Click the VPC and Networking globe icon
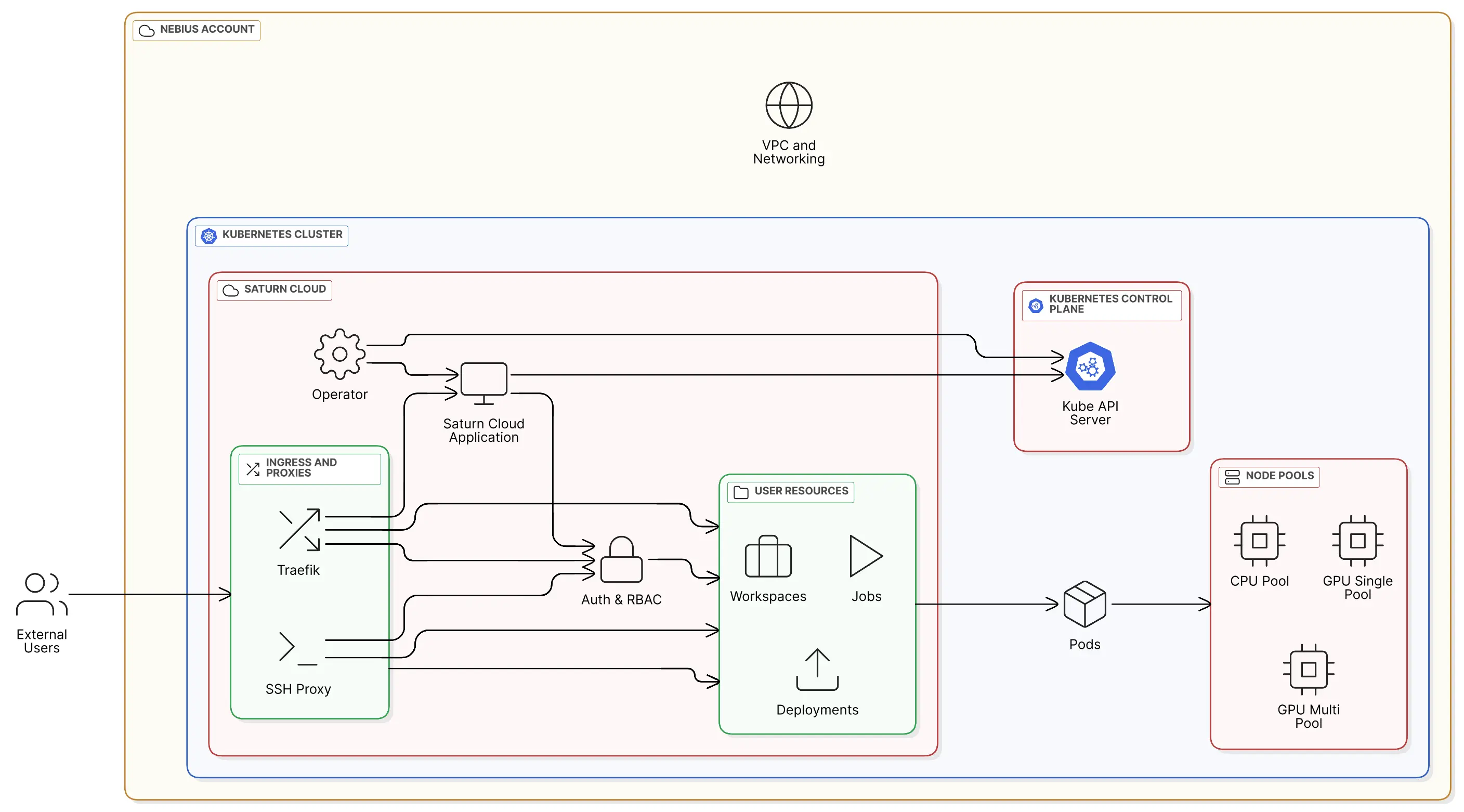The image size is (1464, 812). 789,105
